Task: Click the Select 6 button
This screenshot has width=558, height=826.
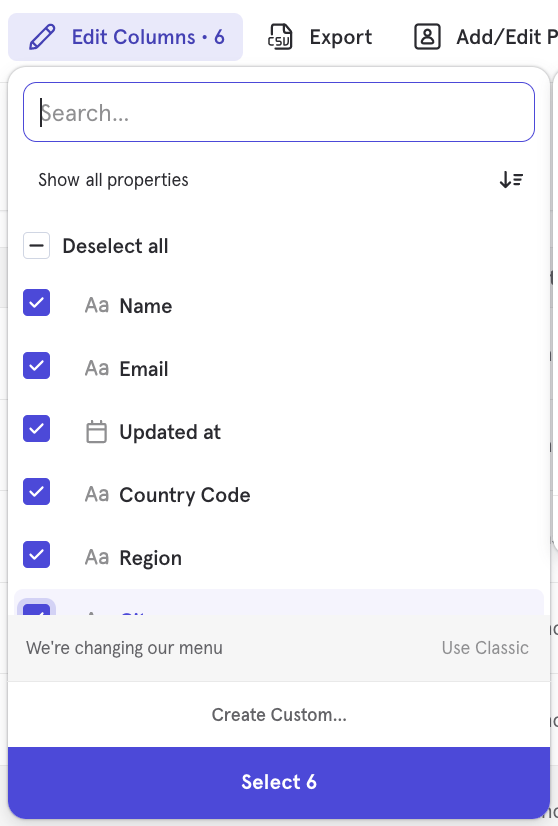Action: click(x=279, y=782)
